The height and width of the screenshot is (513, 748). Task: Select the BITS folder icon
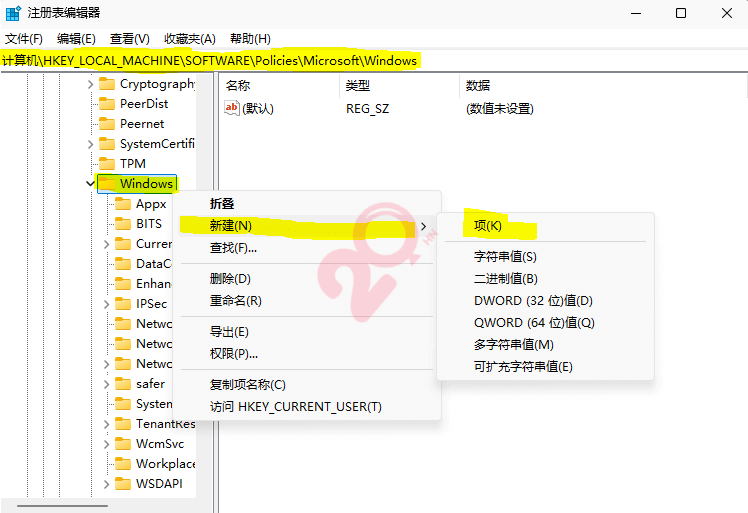(122, 224)
